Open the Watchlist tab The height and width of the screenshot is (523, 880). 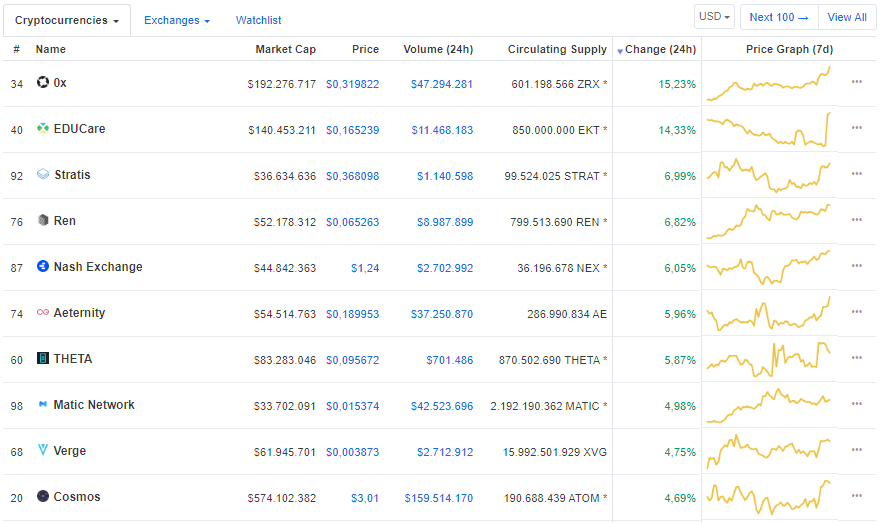[x=258, y=21]
